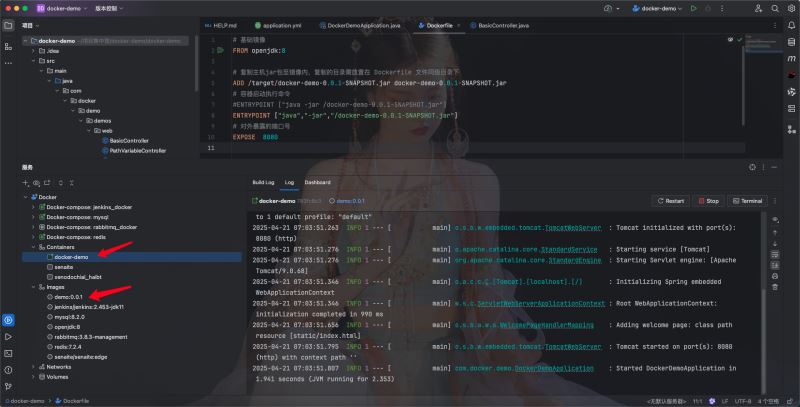Select the redis:7.2.4 image
The image size is (800, 407).
[67, 347]
